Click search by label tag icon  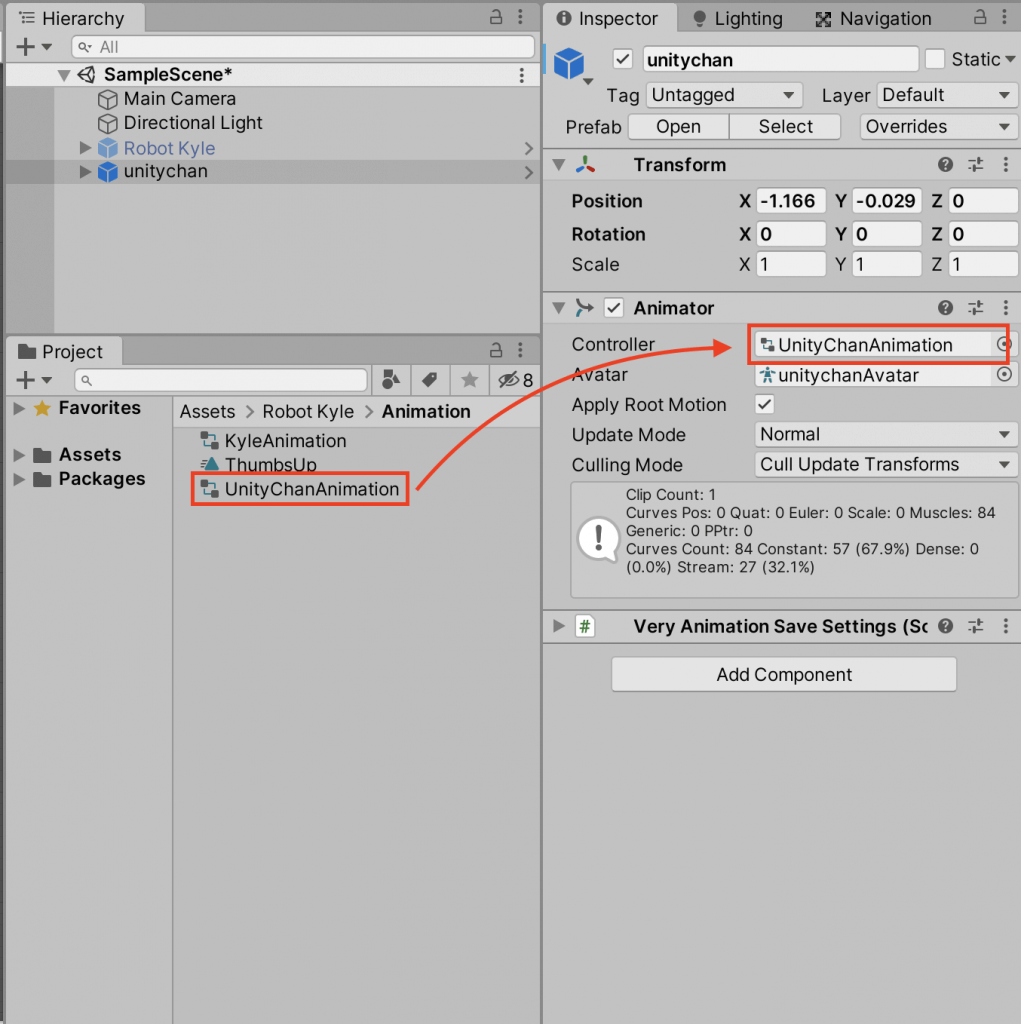429,380
